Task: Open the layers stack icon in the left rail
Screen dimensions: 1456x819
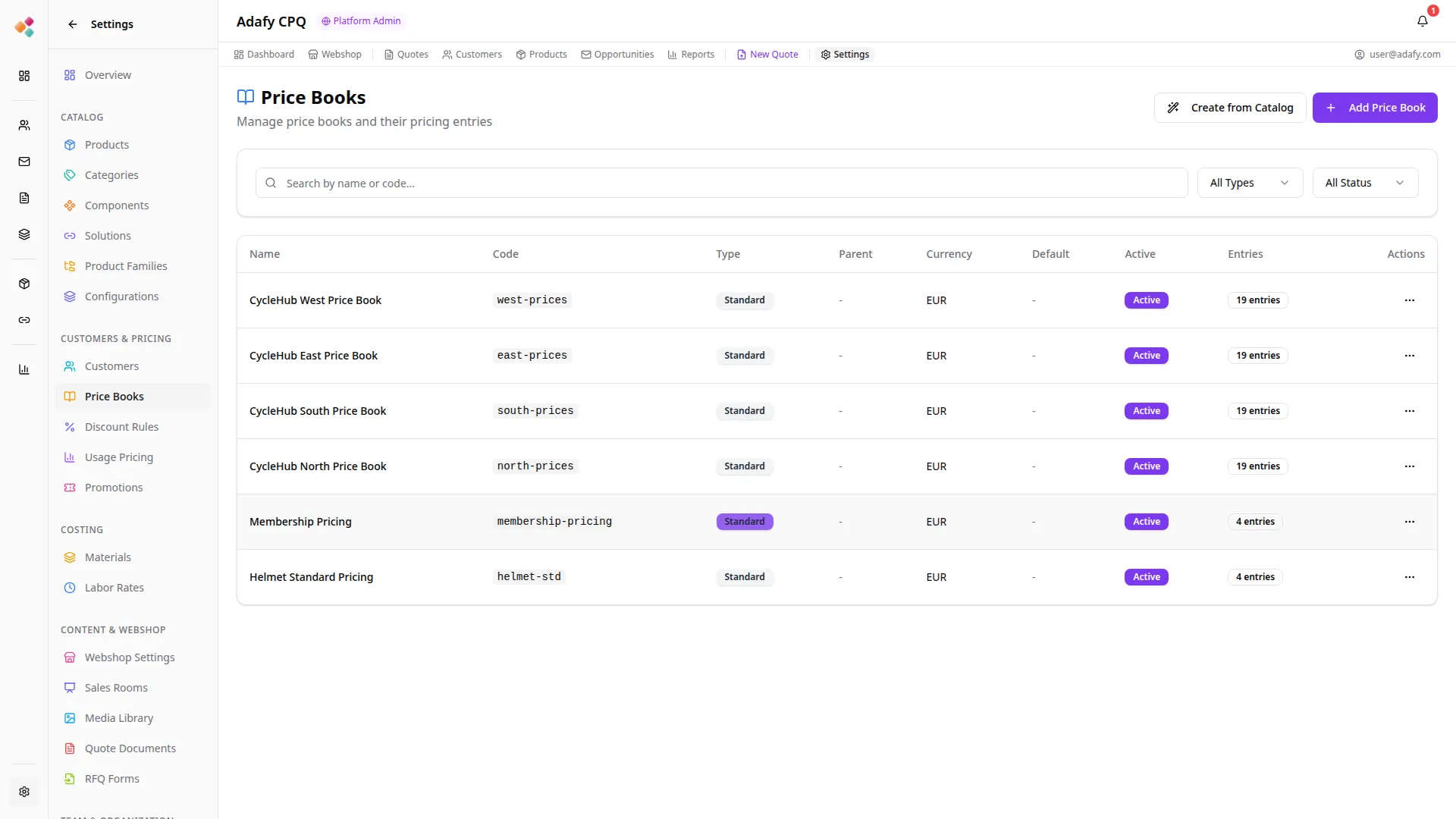Action: (24, 234)
